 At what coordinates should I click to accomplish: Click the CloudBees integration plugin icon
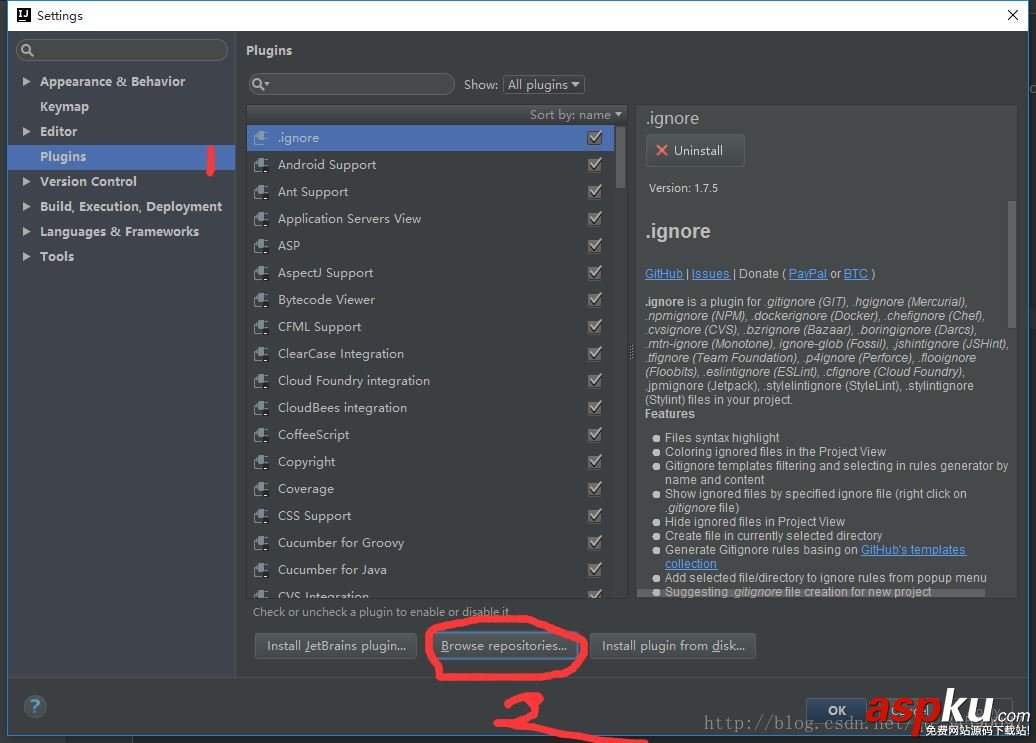(261, 407)
